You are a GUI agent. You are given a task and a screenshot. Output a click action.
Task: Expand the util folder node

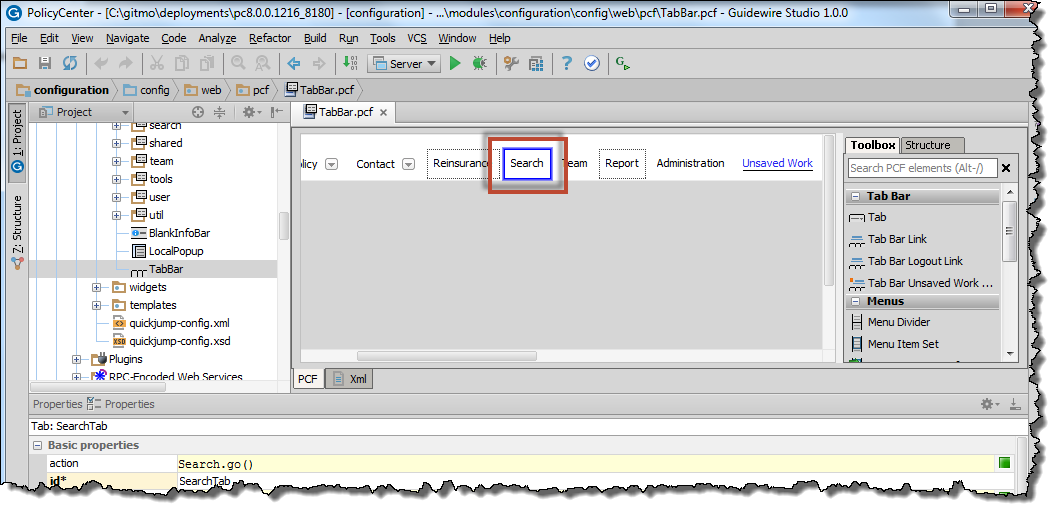pyautogui.click(x=116, y=216)
